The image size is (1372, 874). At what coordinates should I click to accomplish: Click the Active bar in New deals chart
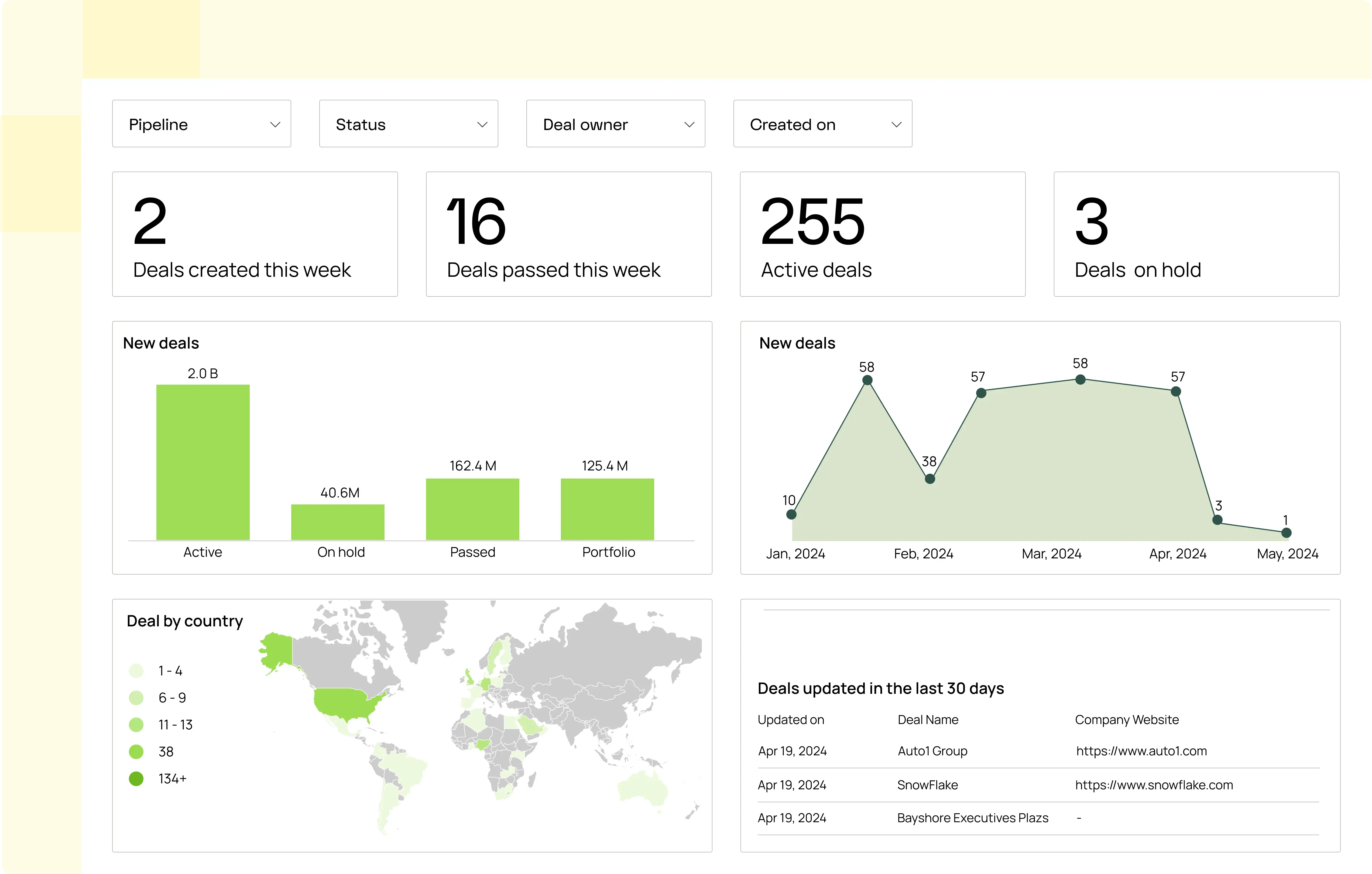[x=203, y=462]
